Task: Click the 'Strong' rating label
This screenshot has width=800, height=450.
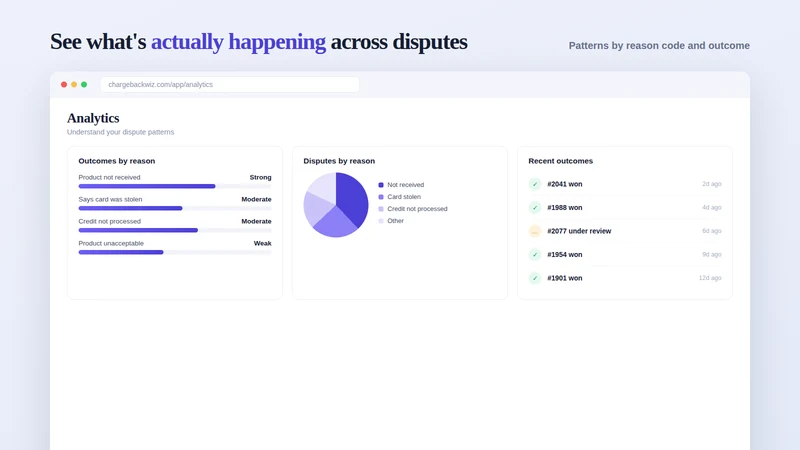Action: [x=260, y=178]
